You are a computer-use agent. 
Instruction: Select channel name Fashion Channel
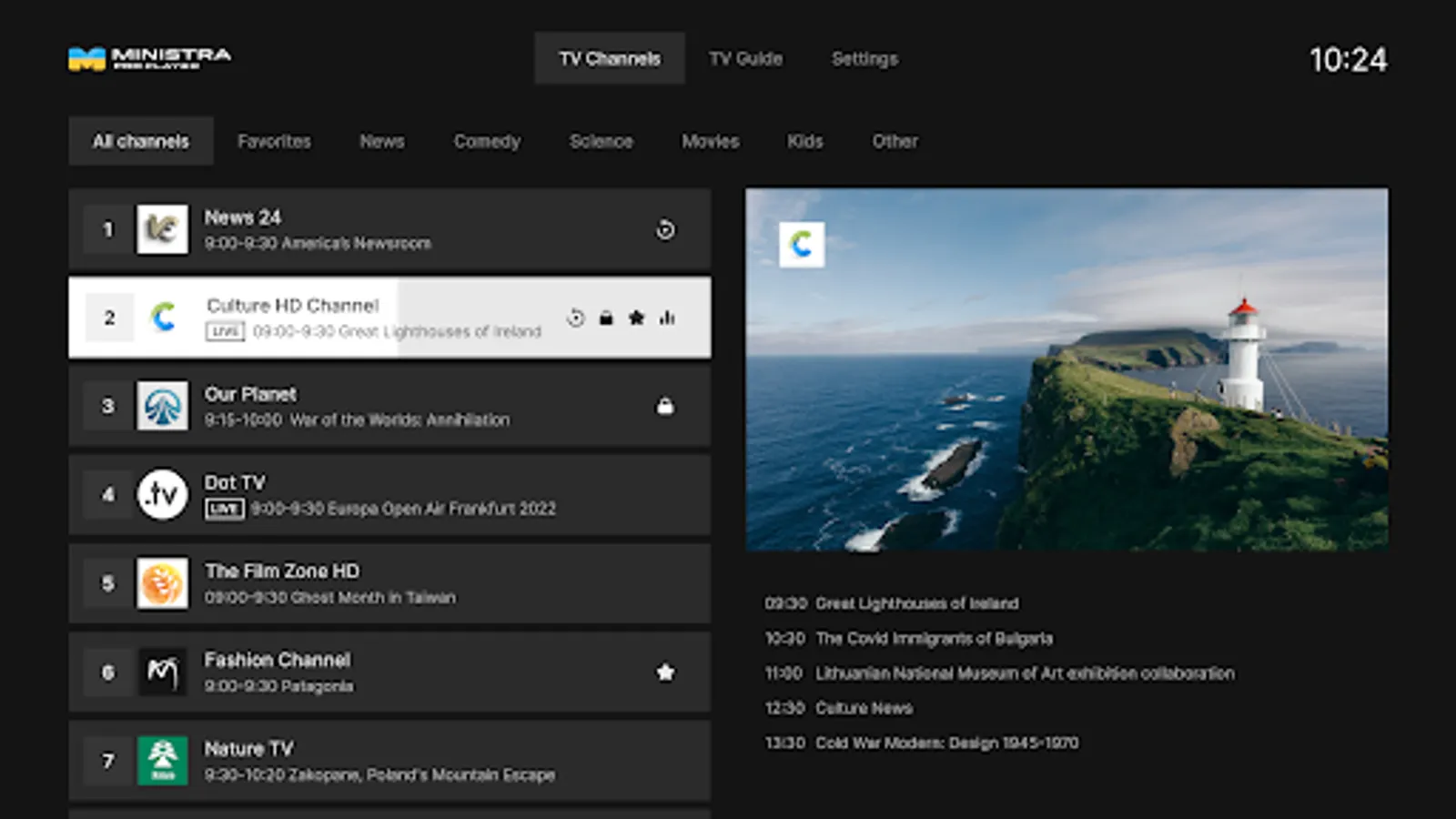point(278,660)
